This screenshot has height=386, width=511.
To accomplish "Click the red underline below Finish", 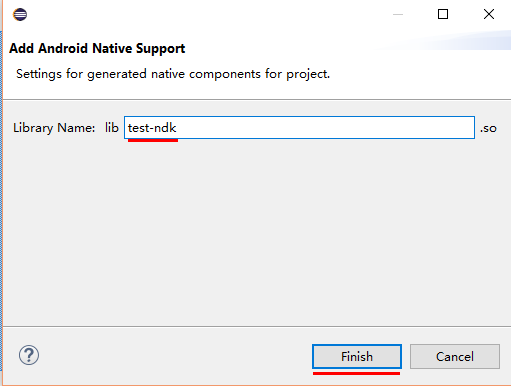I will [356, 373].
